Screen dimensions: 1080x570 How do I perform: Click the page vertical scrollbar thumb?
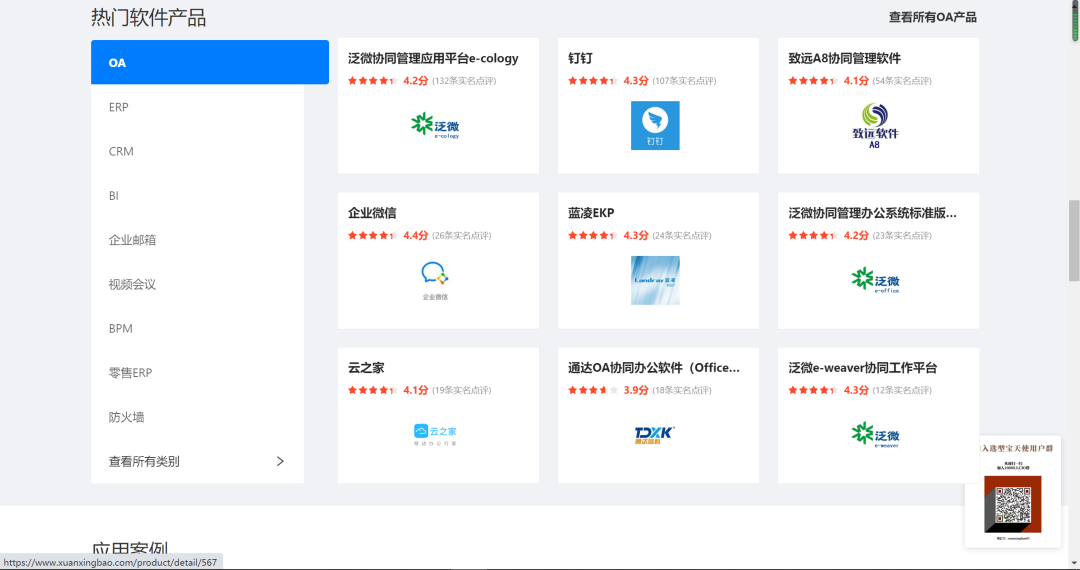point(1074,240)
